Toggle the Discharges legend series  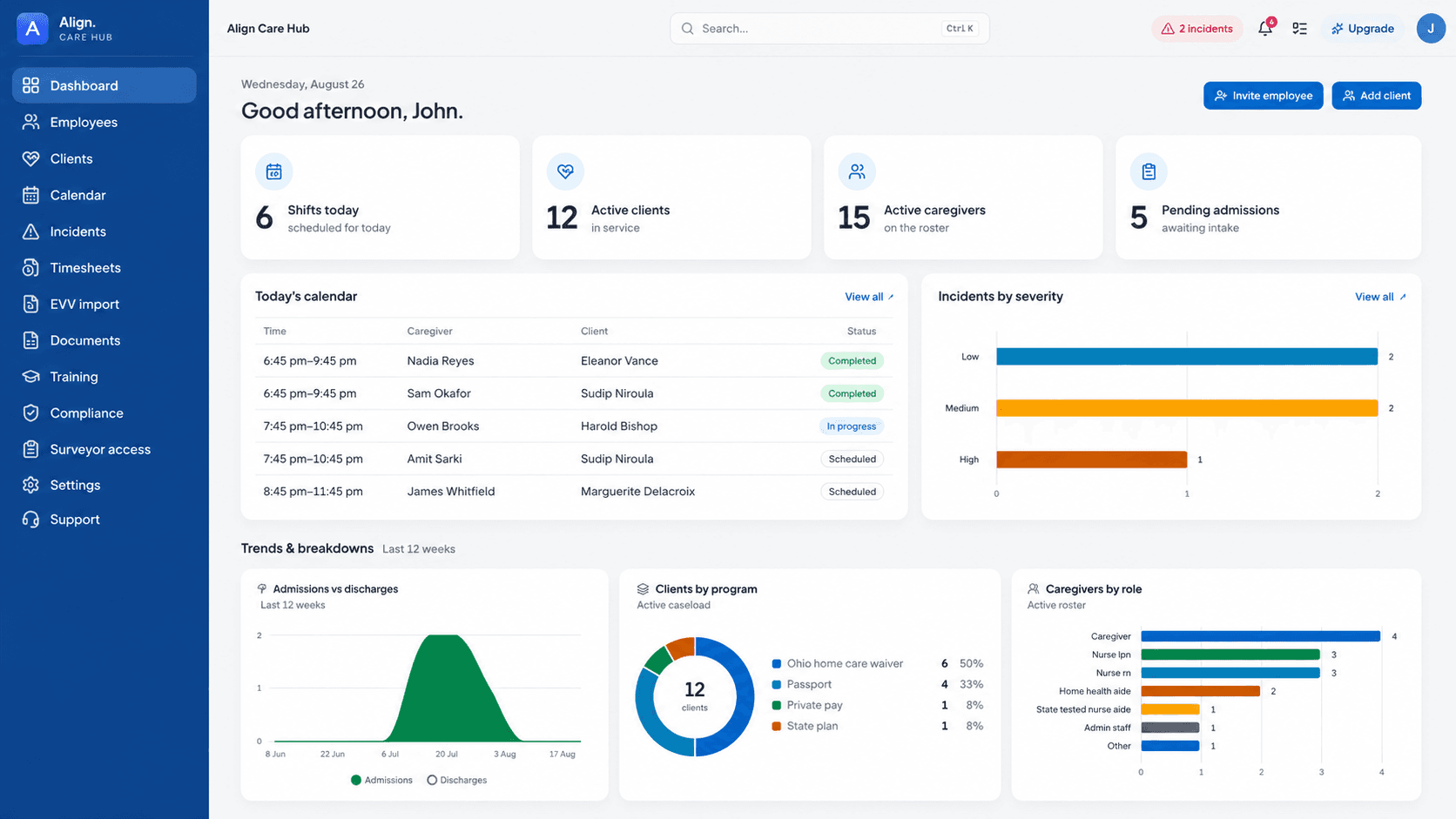pyautogui.click(x=457, y=780)
